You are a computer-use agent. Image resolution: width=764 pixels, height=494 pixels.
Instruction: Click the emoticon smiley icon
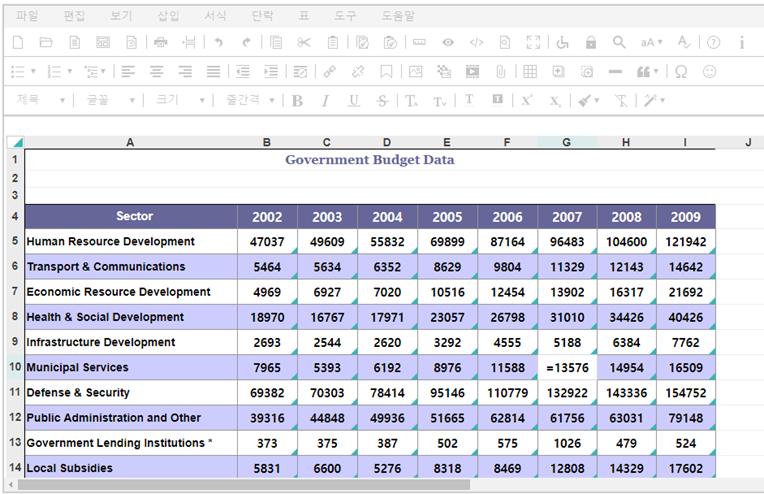tap(710, 71)
